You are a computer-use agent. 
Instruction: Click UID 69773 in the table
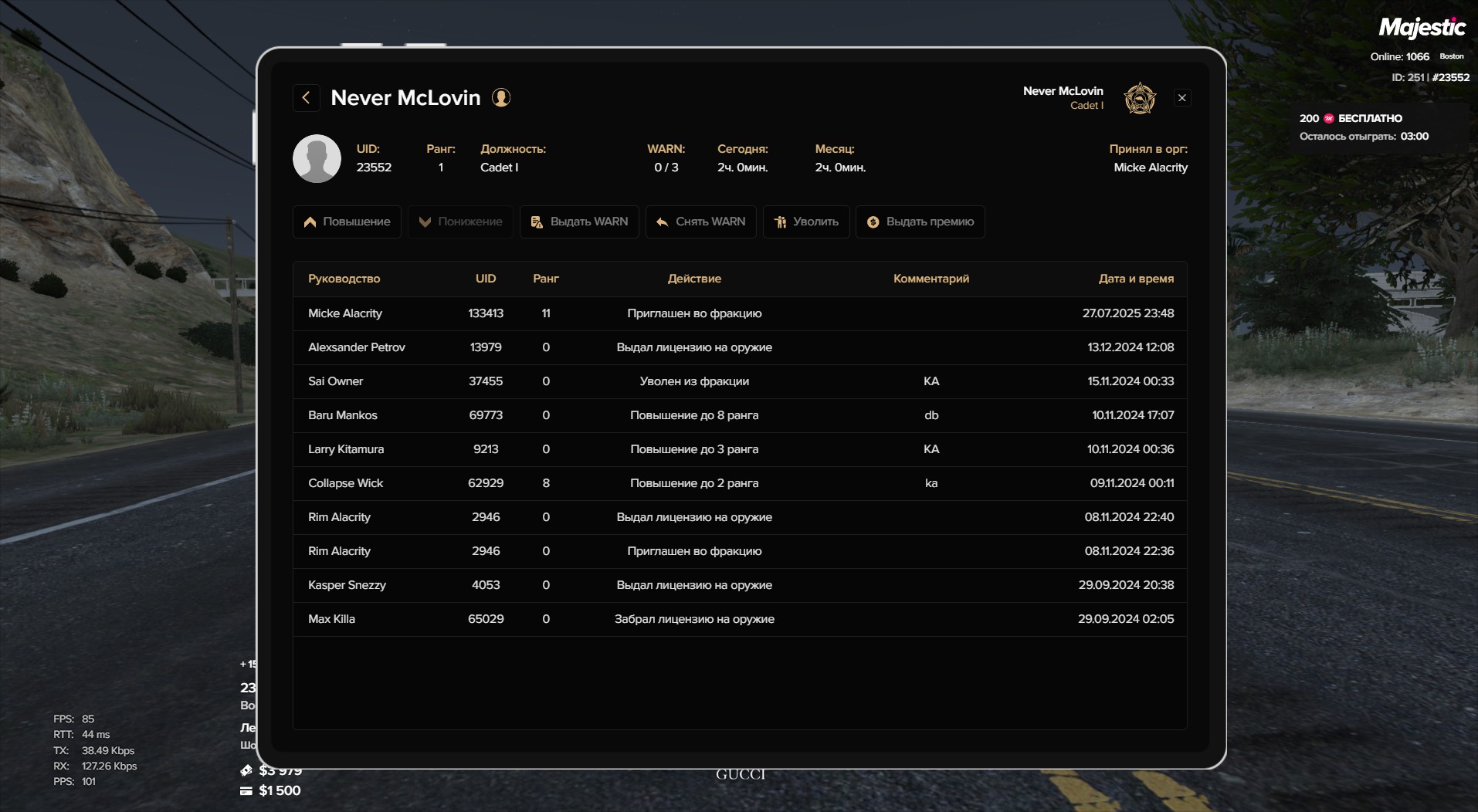pos(486,415)
